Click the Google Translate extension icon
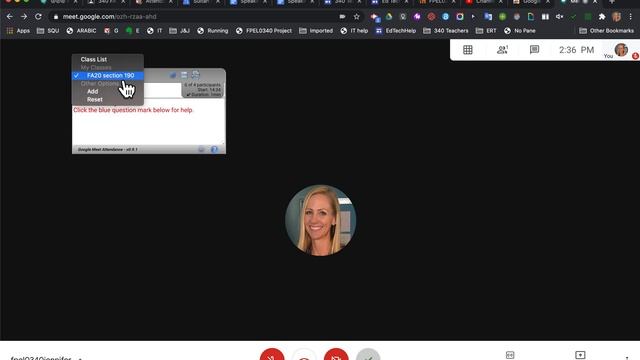This screenshot has height=360, width=640. [x=488, y=17]
